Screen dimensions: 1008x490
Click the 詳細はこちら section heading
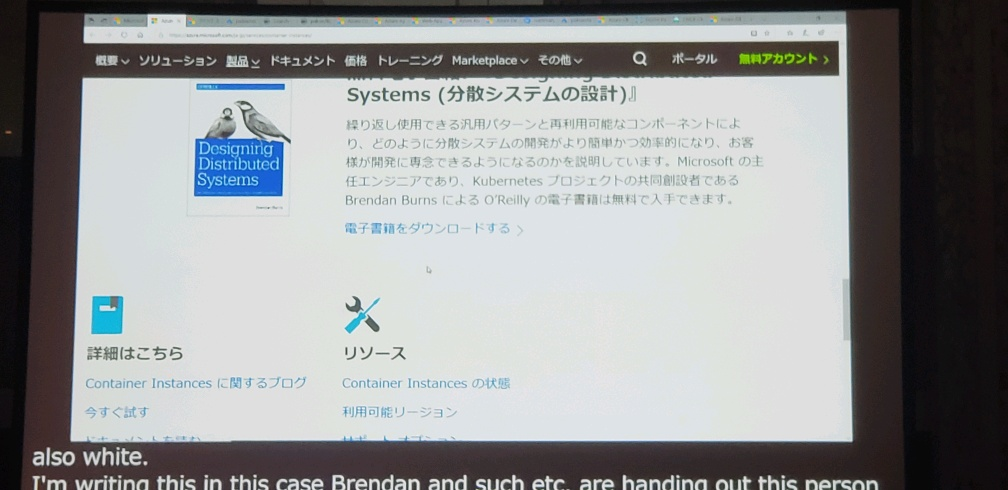click(135, 353)
